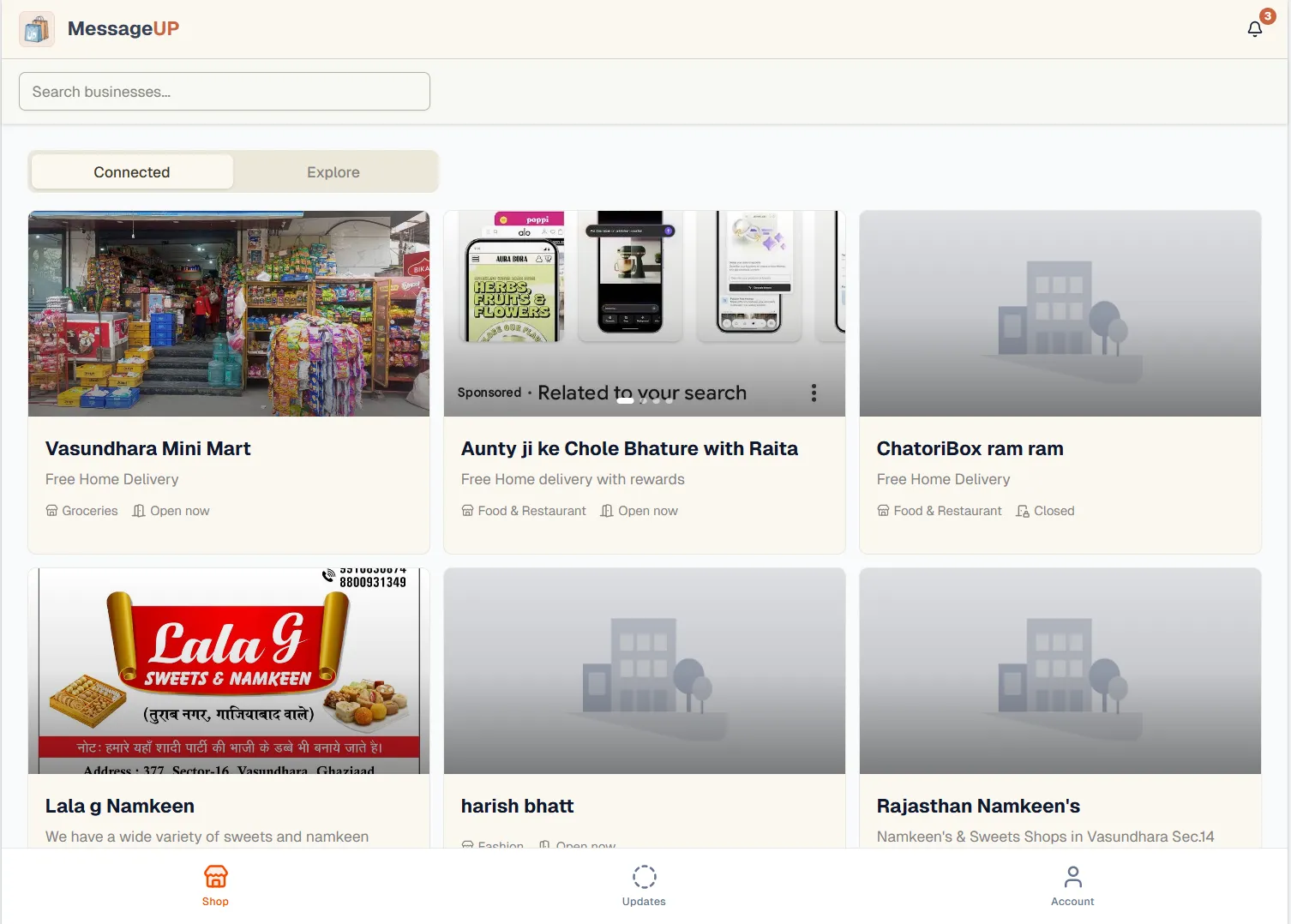
Task: Click Open now icon on Aunty ji card
Action: click(x=607, y=511)
